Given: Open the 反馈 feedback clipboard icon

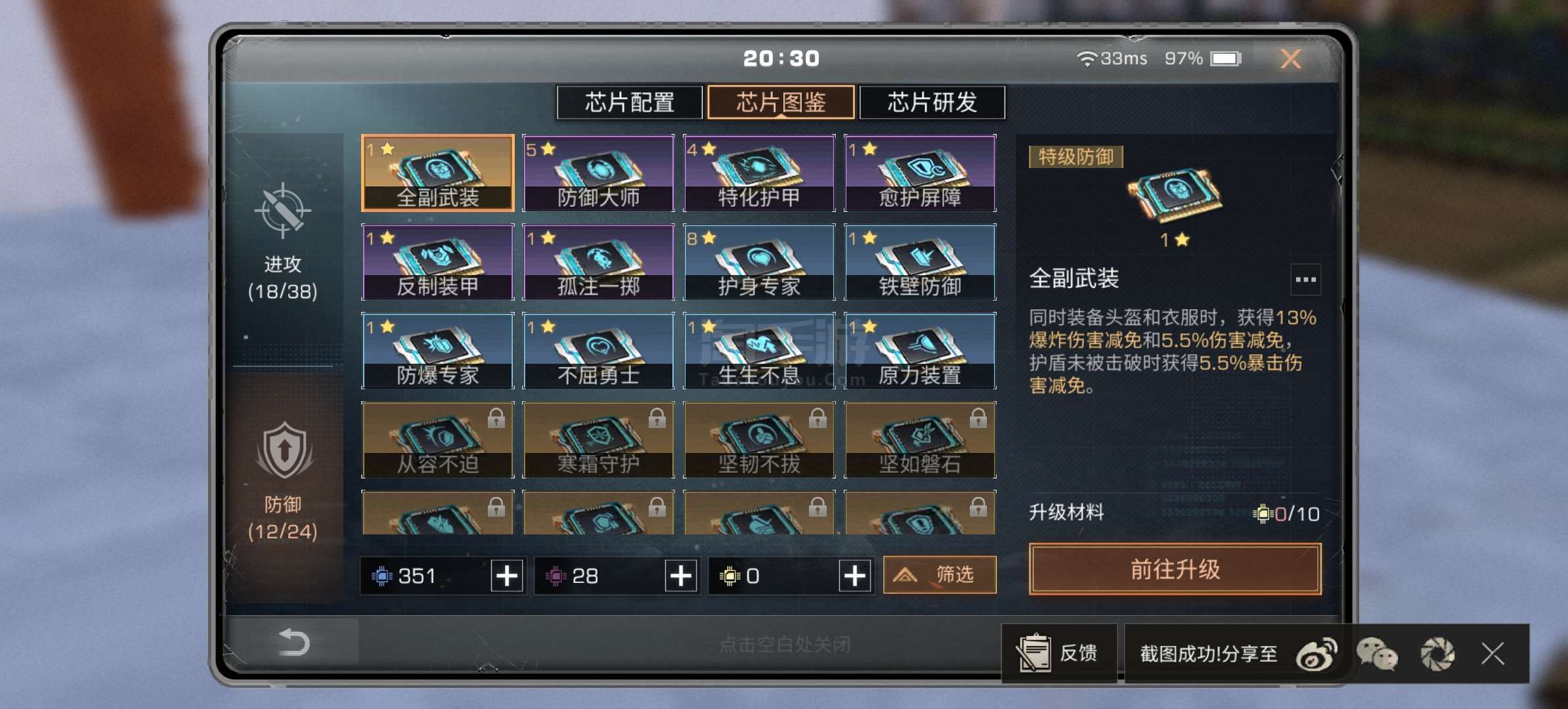Looking at the screenshot, I should pos(1034,653).
